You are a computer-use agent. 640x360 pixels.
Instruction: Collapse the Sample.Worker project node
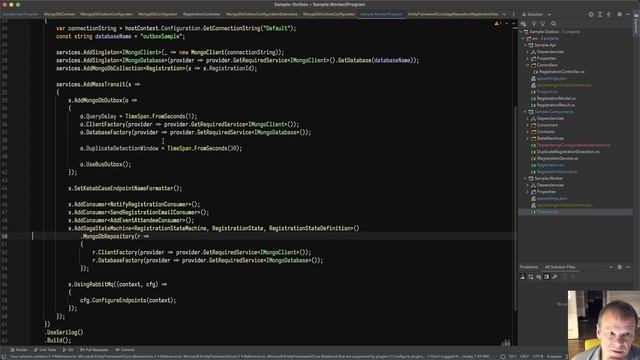pos(525,178)
